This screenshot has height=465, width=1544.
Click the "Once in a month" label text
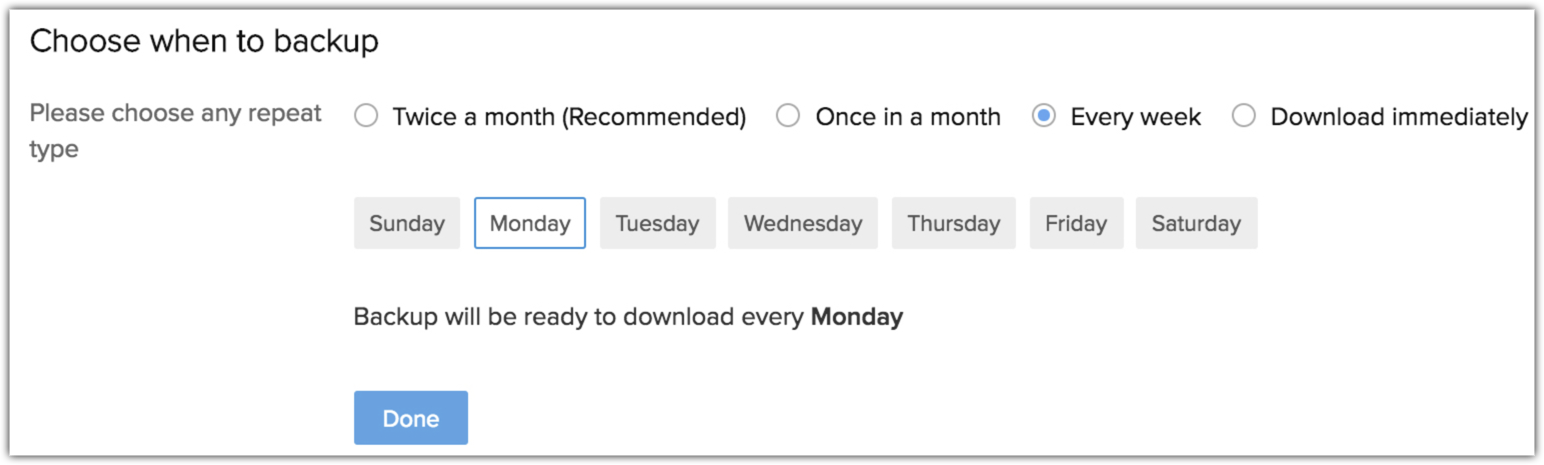coord(908,117)
